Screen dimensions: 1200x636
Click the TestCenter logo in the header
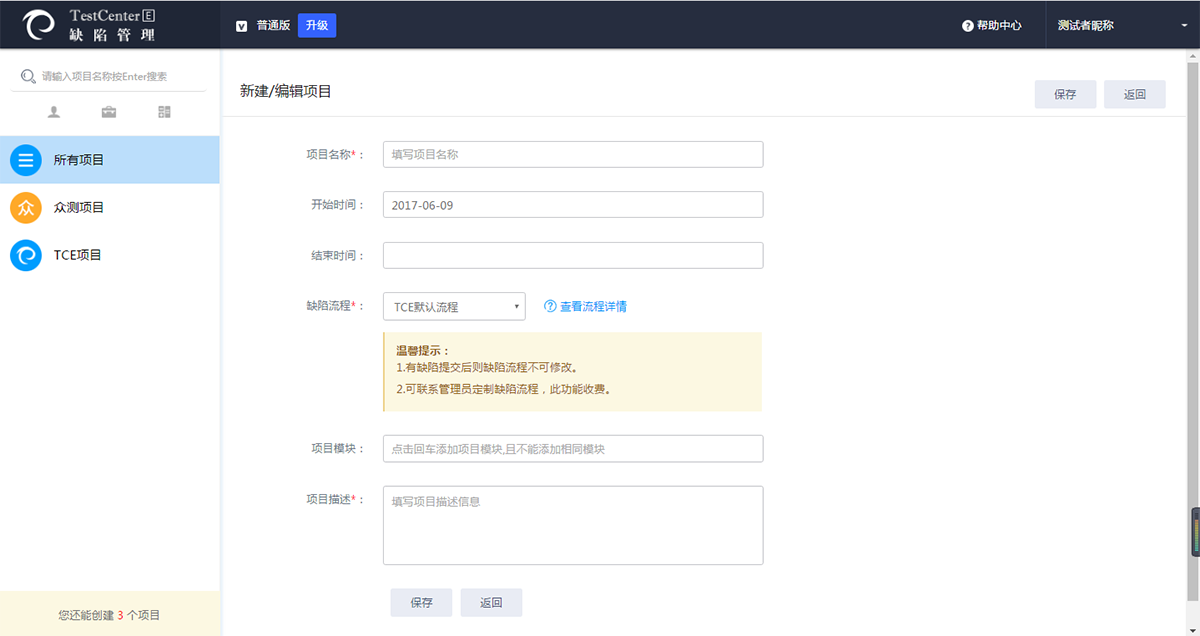point(40,25)
